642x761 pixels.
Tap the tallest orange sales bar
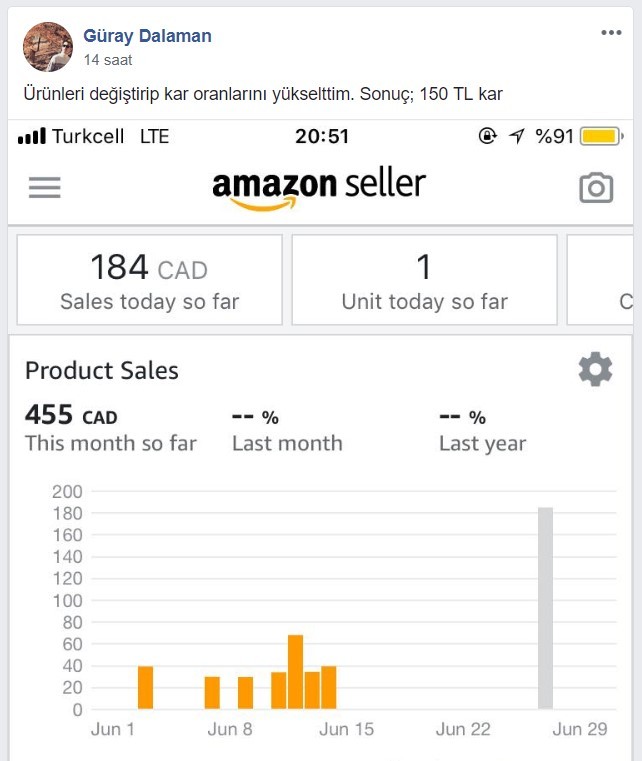point(296,672)
